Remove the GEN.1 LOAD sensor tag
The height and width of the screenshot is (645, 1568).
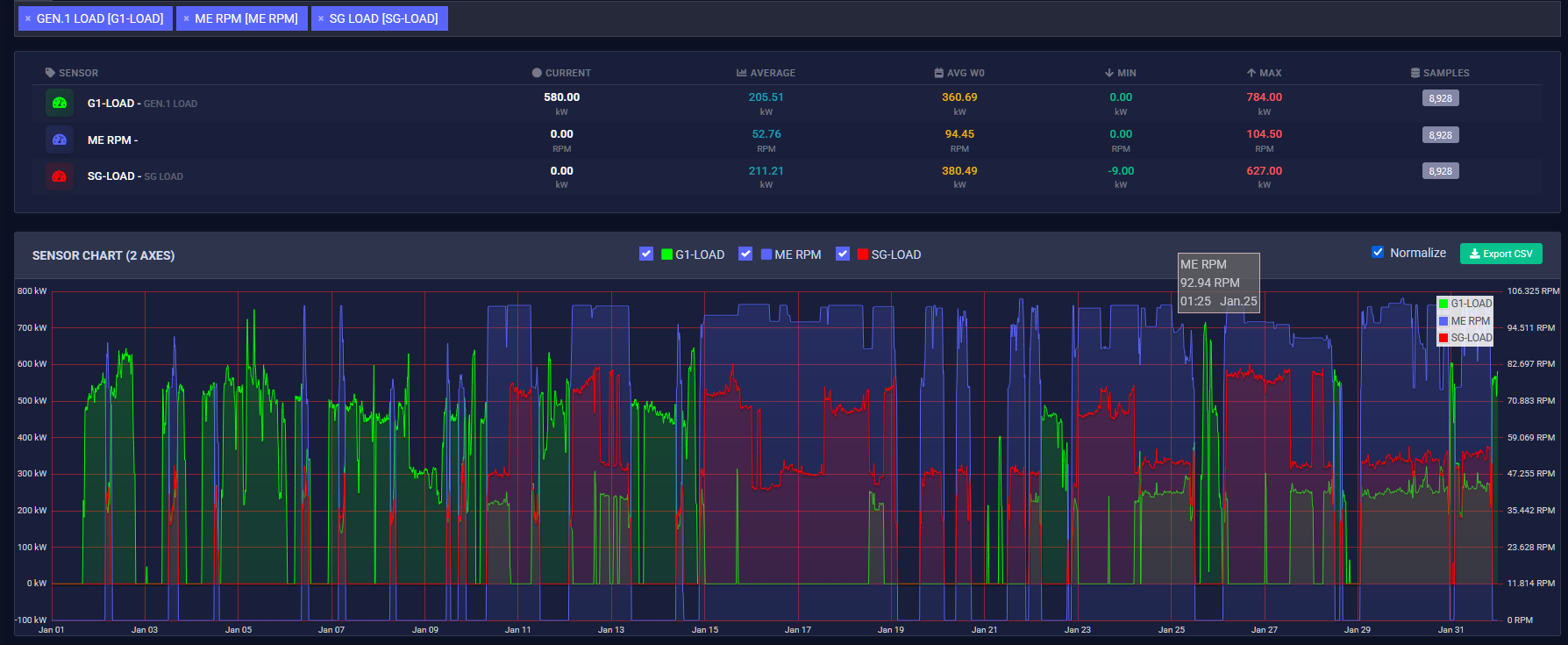click(28, 18)
